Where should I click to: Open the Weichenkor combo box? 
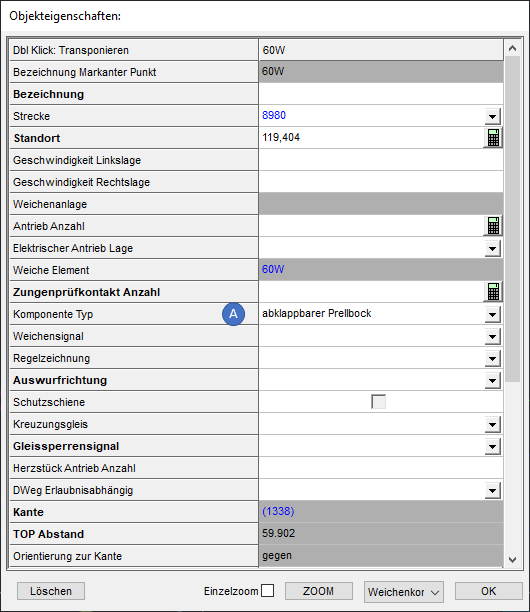[x=404, y=592]
